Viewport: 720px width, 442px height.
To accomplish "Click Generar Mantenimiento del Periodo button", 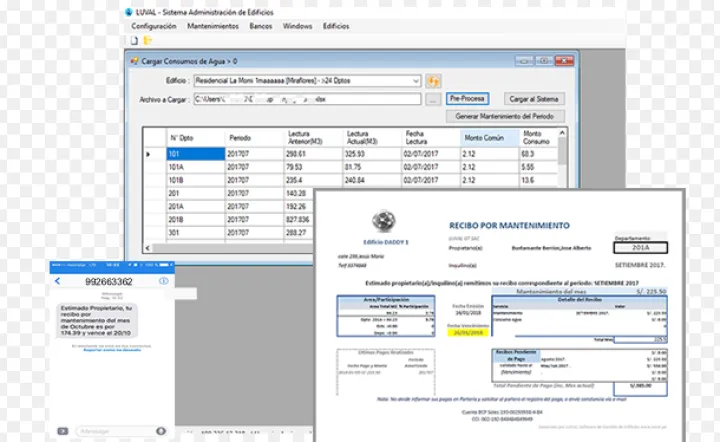I will coord(505,116).
